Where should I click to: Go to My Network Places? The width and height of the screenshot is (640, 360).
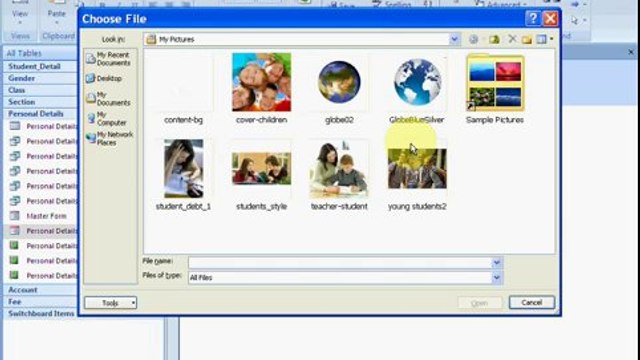[109, 138]
